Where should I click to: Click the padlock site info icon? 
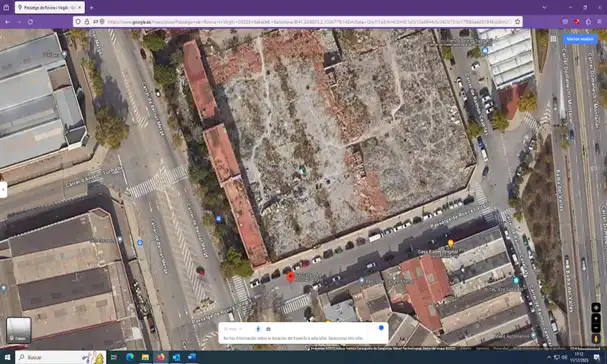[x=87, y=22]
